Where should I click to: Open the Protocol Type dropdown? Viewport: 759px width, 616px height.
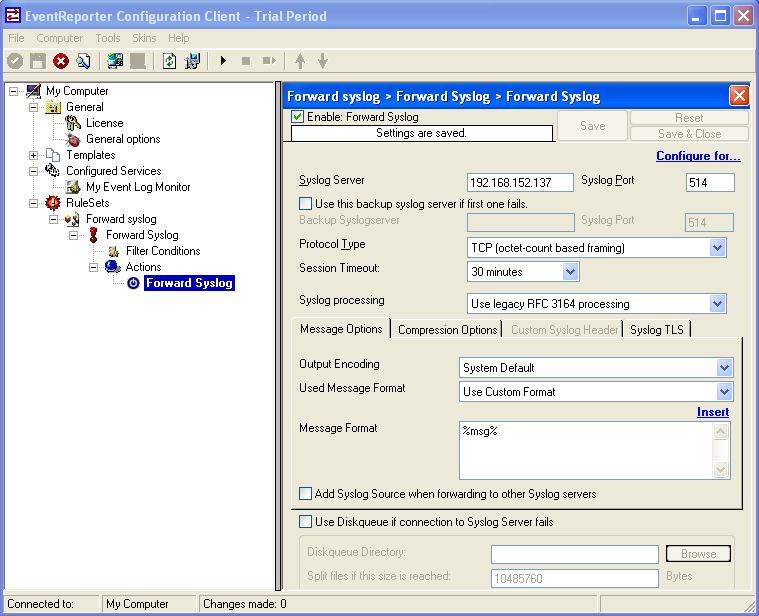(x=717, y=248)
